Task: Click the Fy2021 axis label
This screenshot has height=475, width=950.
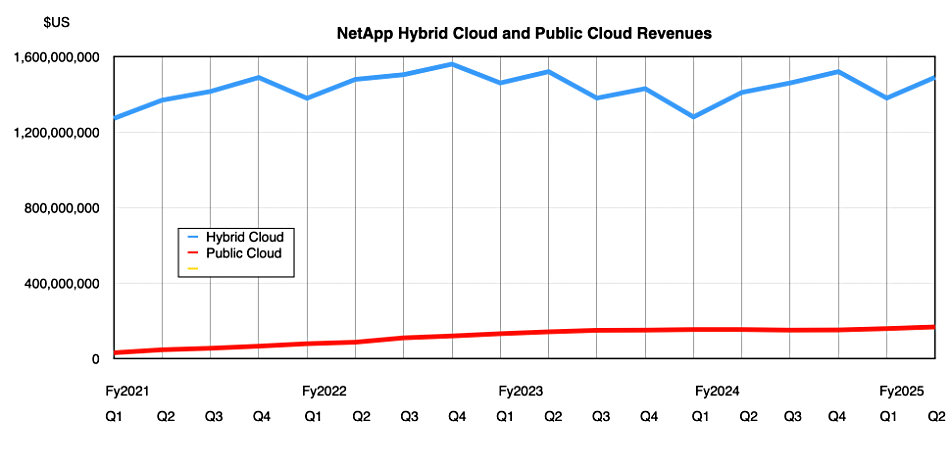Action: pyautogui.click(x=127, y=391)
